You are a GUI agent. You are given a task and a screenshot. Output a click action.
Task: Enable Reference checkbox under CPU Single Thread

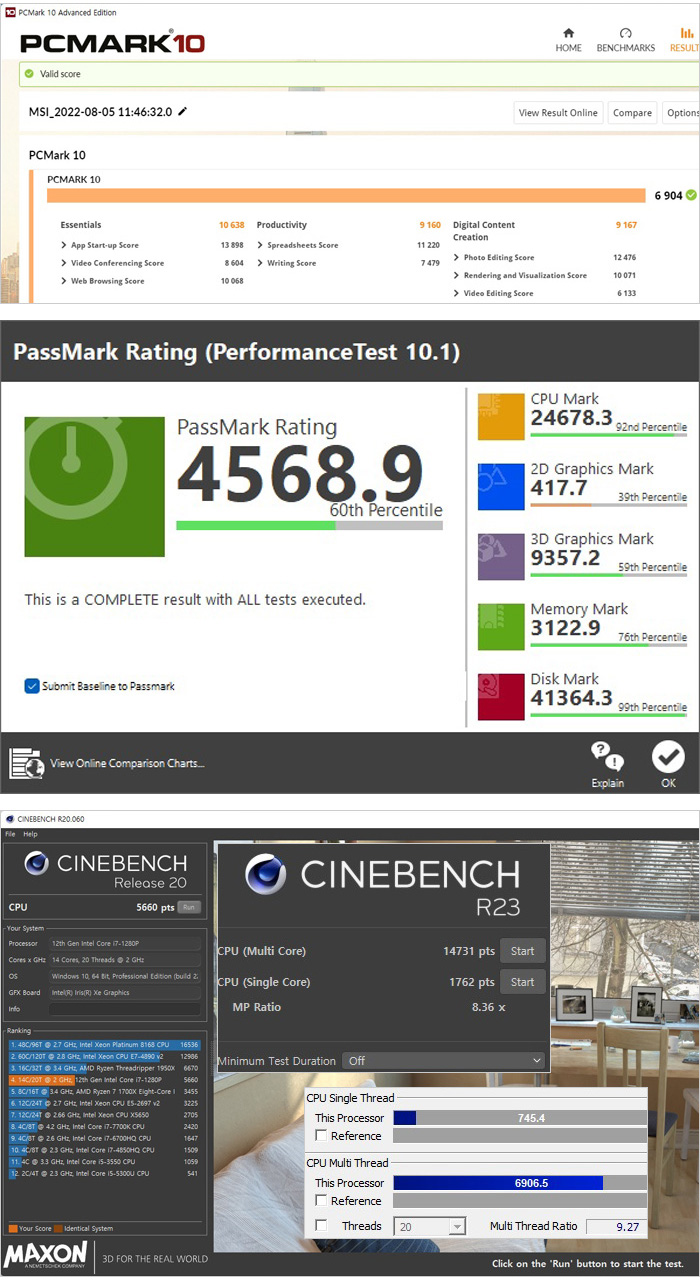321,1136
